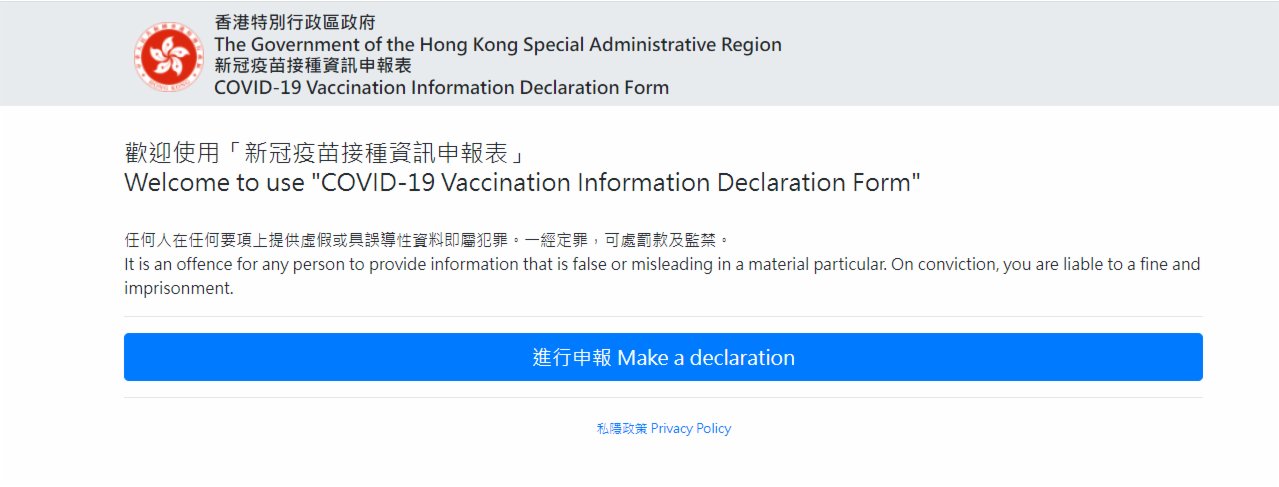Click the blue Make a declaration button

pyautogui.click(x=663, y=357)
